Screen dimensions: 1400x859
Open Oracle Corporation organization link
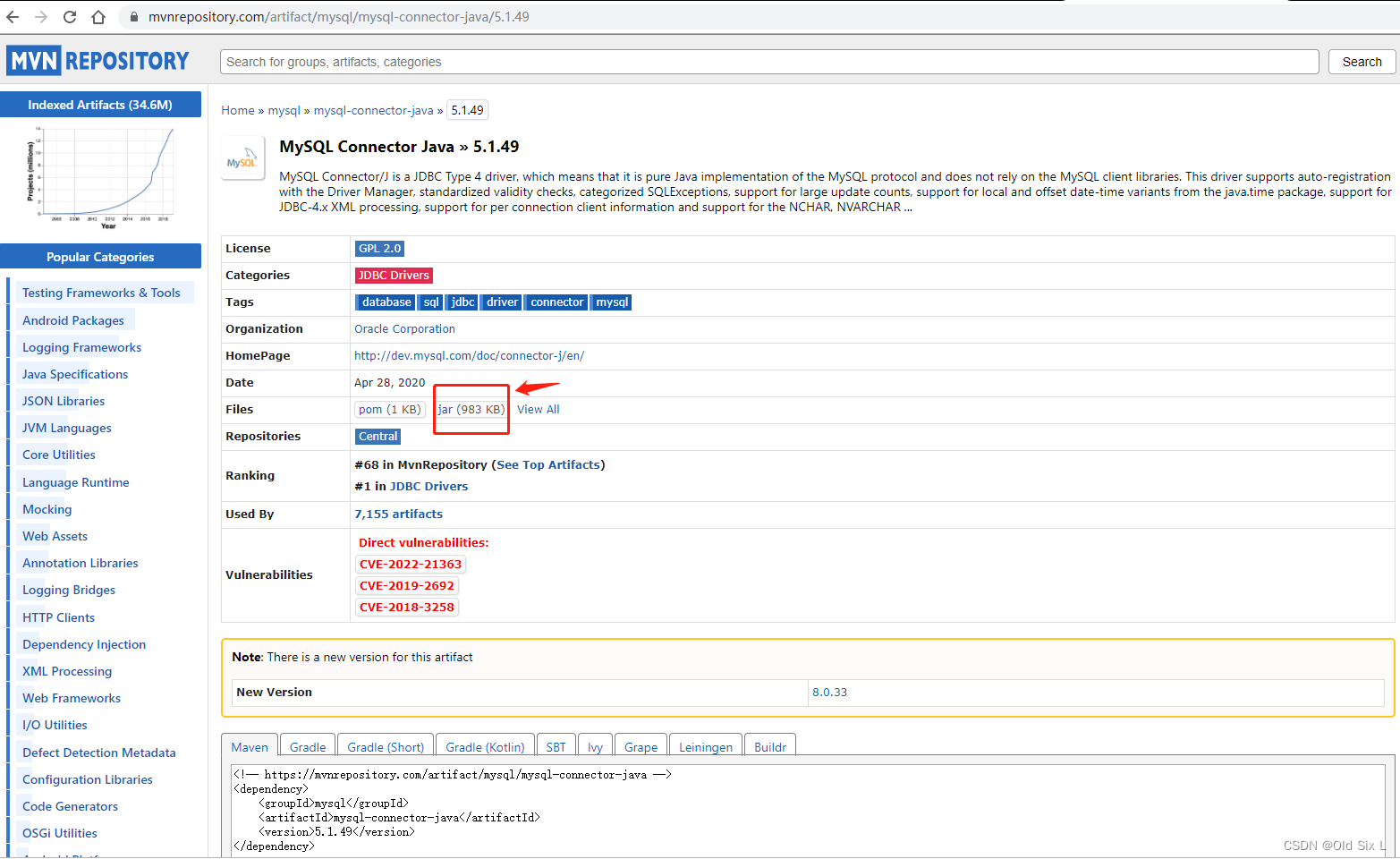tap(404, 329)
